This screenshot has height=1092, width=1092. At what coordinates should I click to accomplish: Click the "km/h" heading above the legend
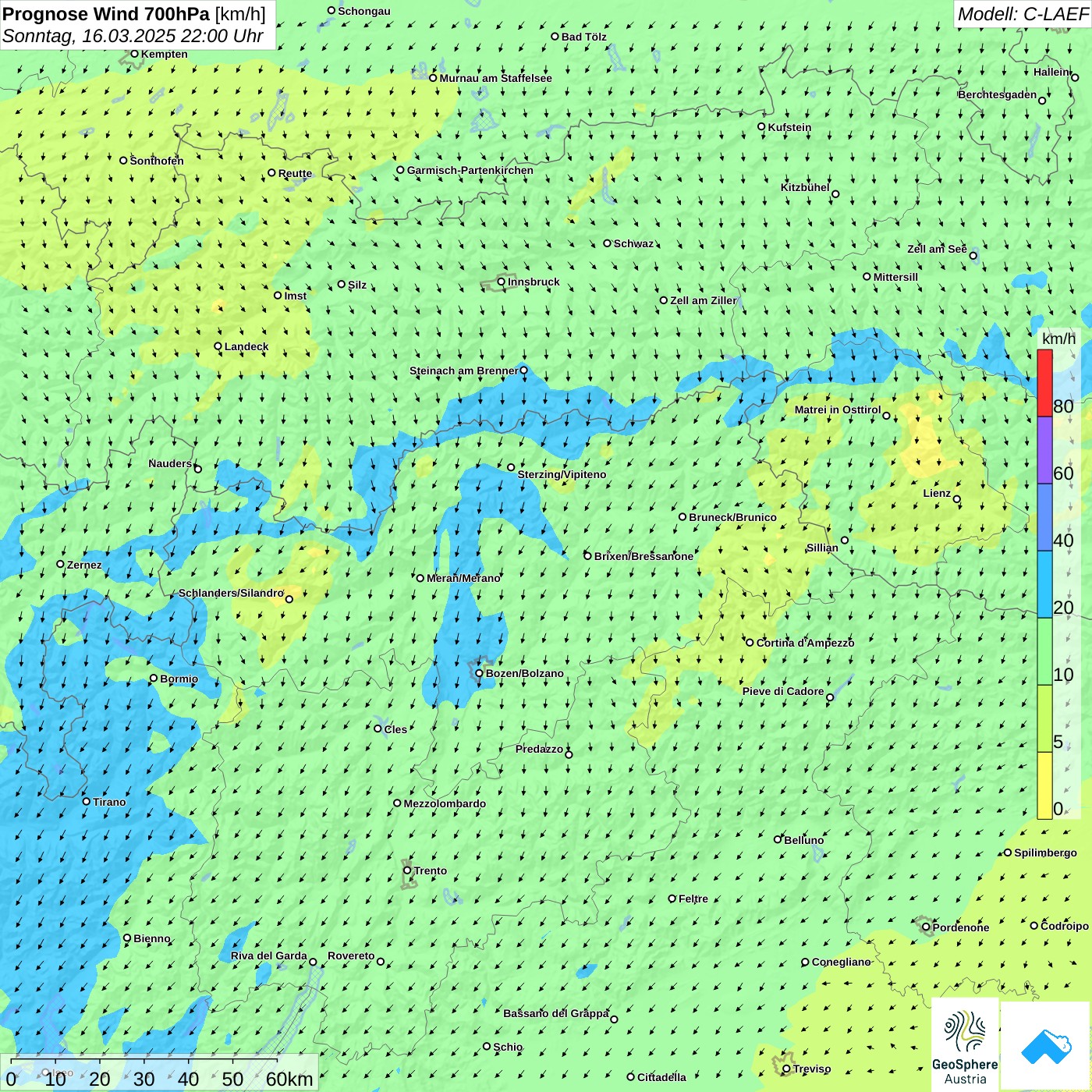click(1058, 339)
